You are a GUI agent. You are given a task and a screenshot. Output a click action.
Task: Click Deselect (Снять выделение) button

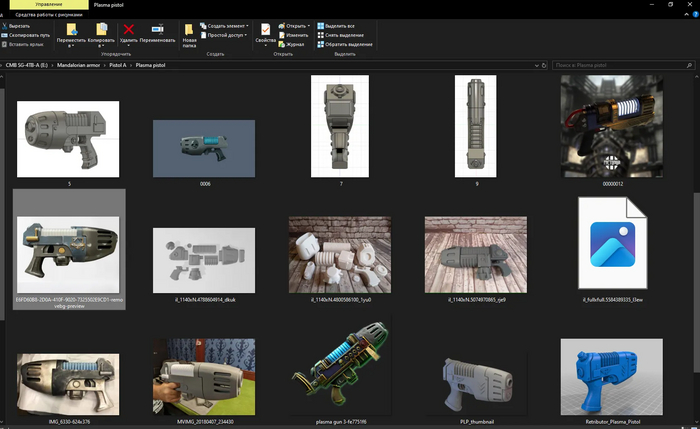coord(345,35)
